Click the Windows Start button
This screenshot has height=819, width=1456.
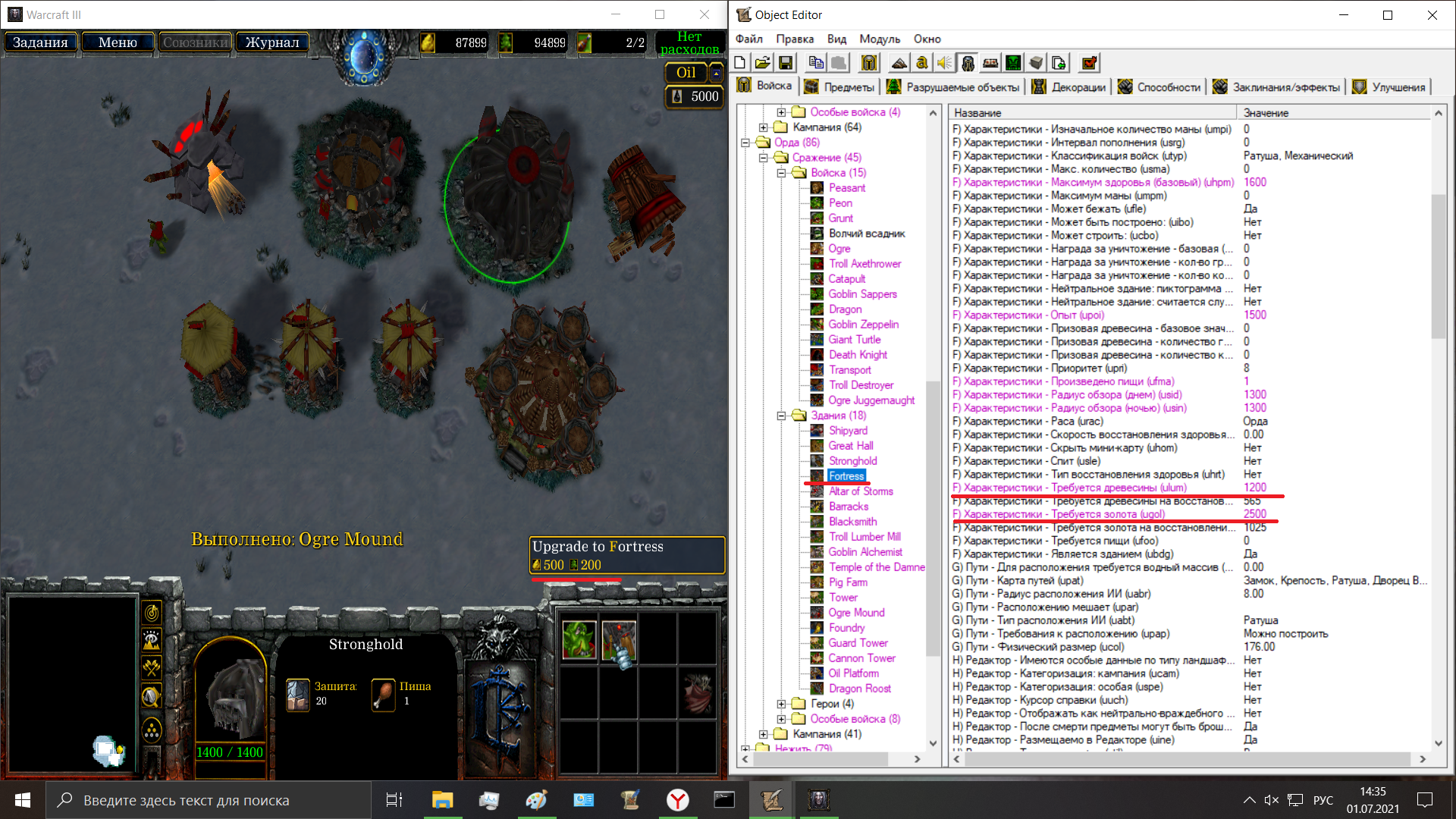point(23,800)
